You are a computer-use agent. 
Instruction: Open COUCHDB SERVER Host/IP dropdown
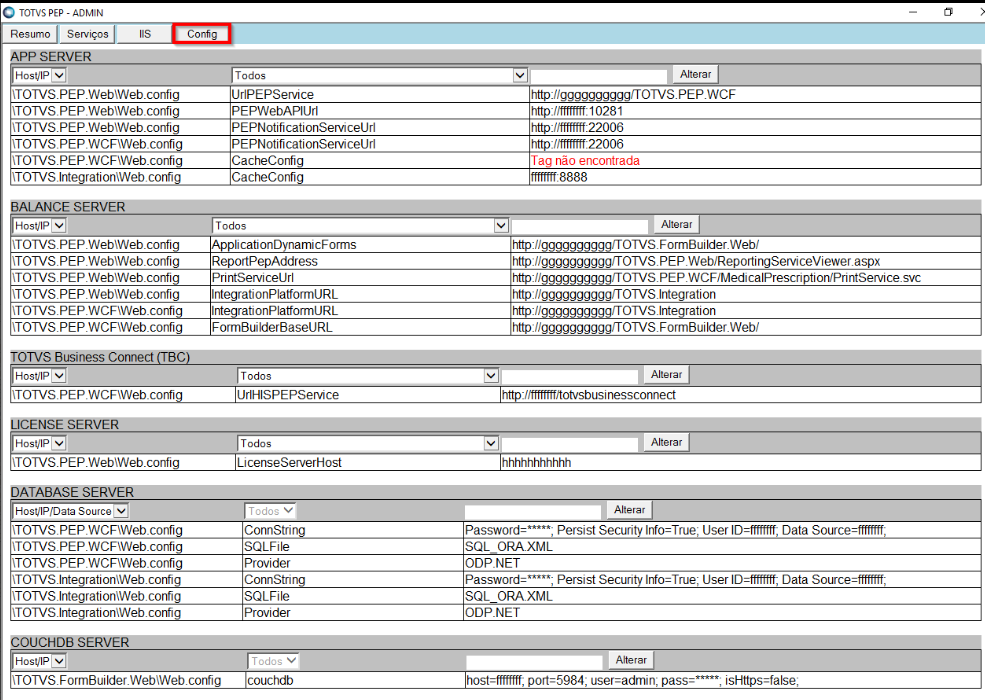(39, 661)
